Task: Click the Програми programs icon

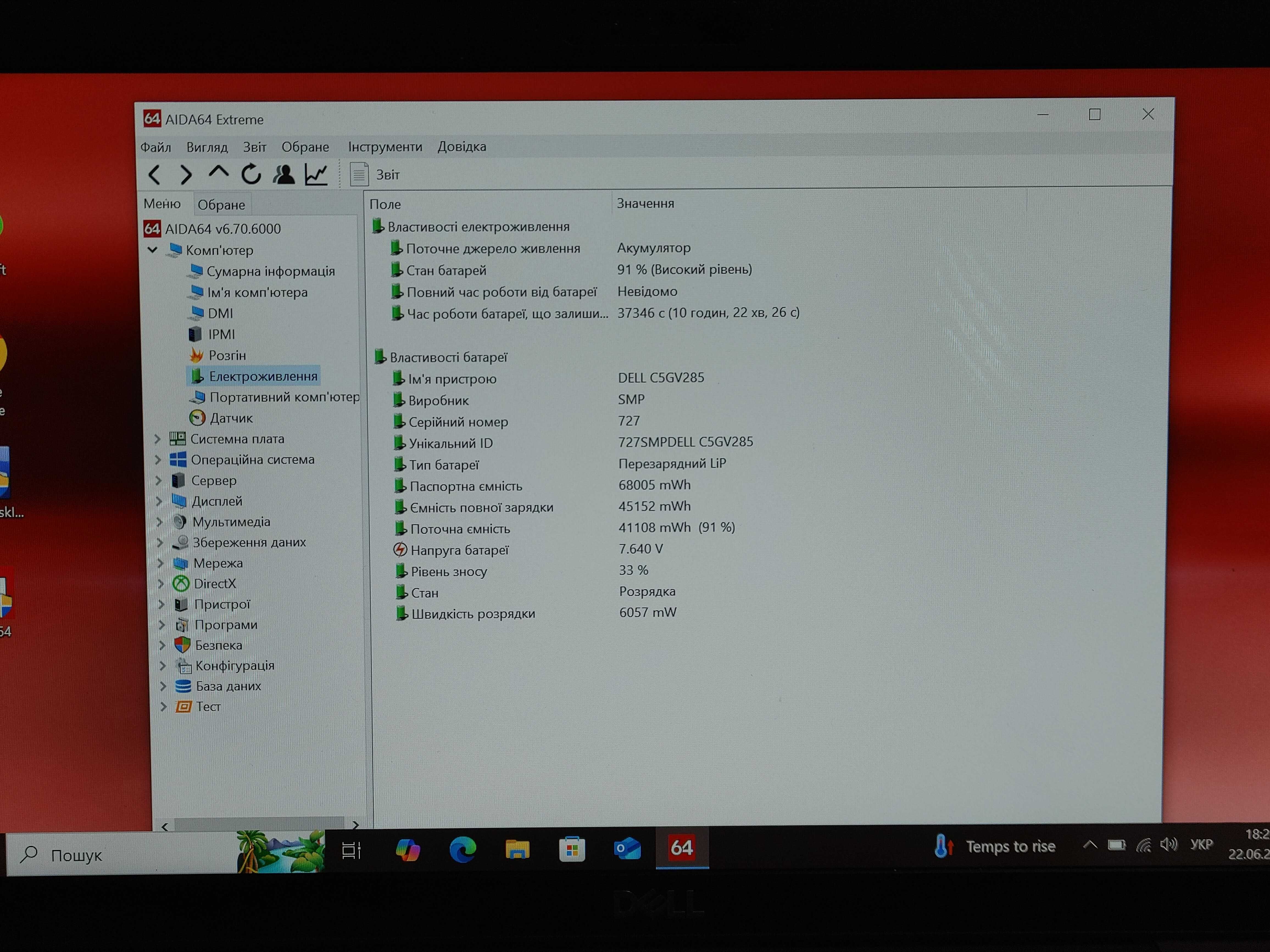Action: [182, 625]
